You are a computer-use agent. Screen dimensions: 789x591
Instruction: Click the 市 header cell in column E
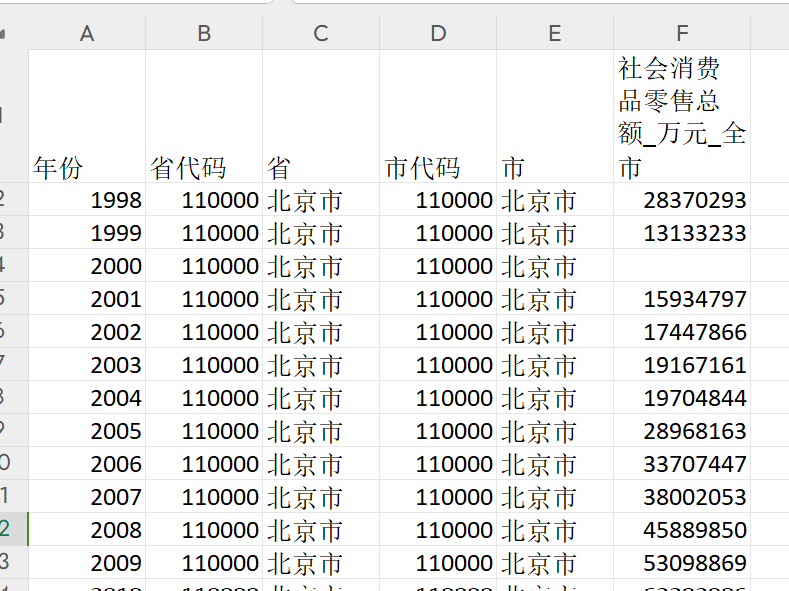[x=555, y=116]
